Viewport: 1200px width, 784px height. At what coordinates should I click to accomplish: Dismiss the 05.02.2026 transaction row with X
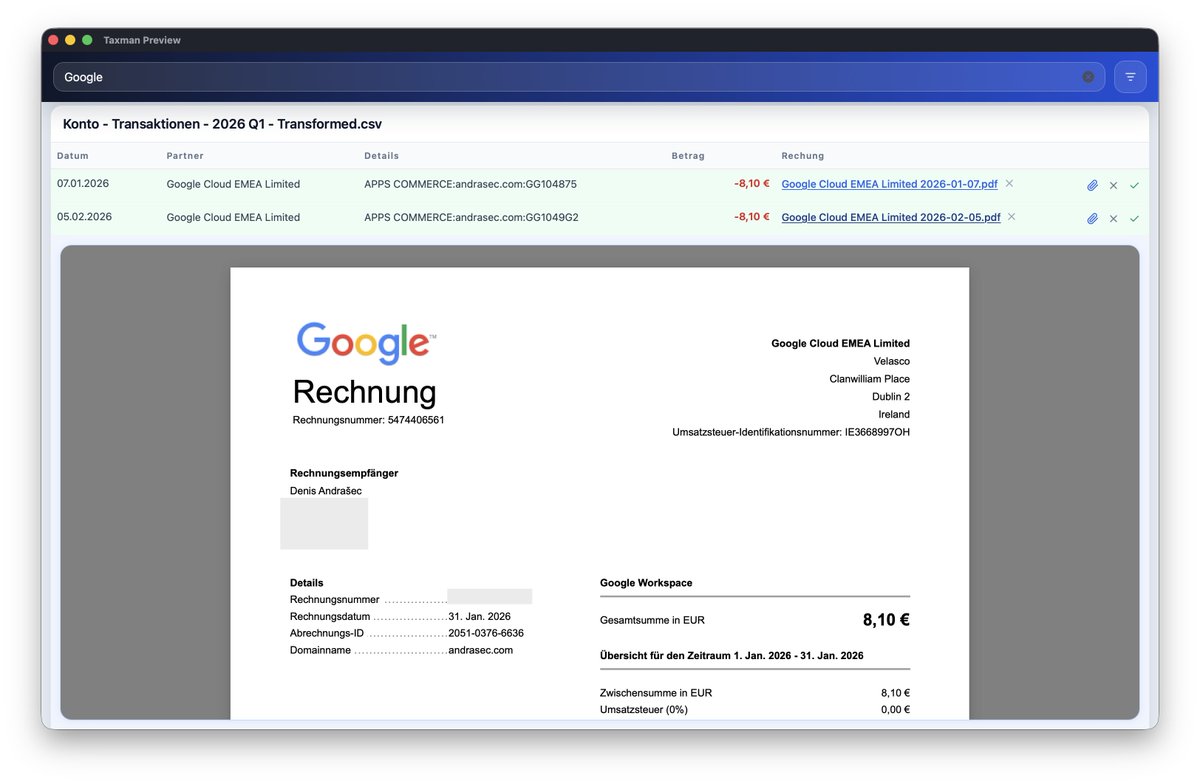[x=1113, y=218]
